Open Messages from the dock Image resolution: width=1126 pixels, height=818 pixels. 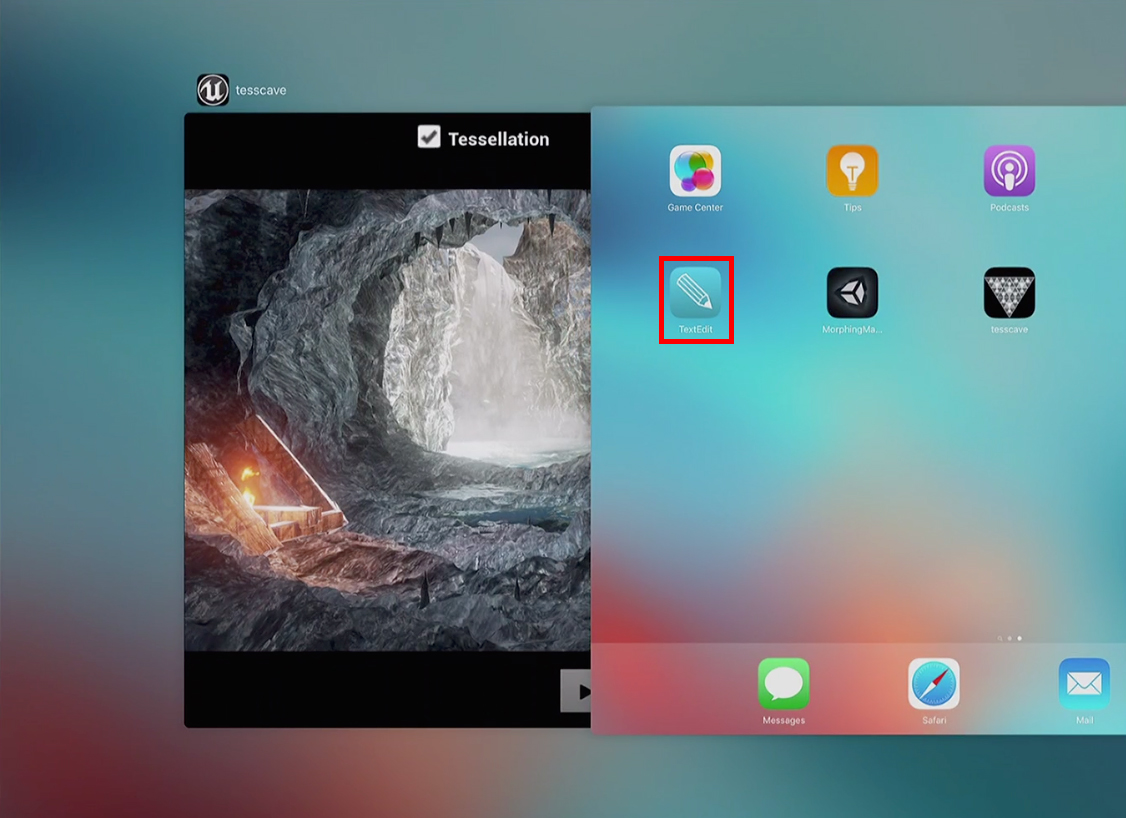[x=783, y=684]
